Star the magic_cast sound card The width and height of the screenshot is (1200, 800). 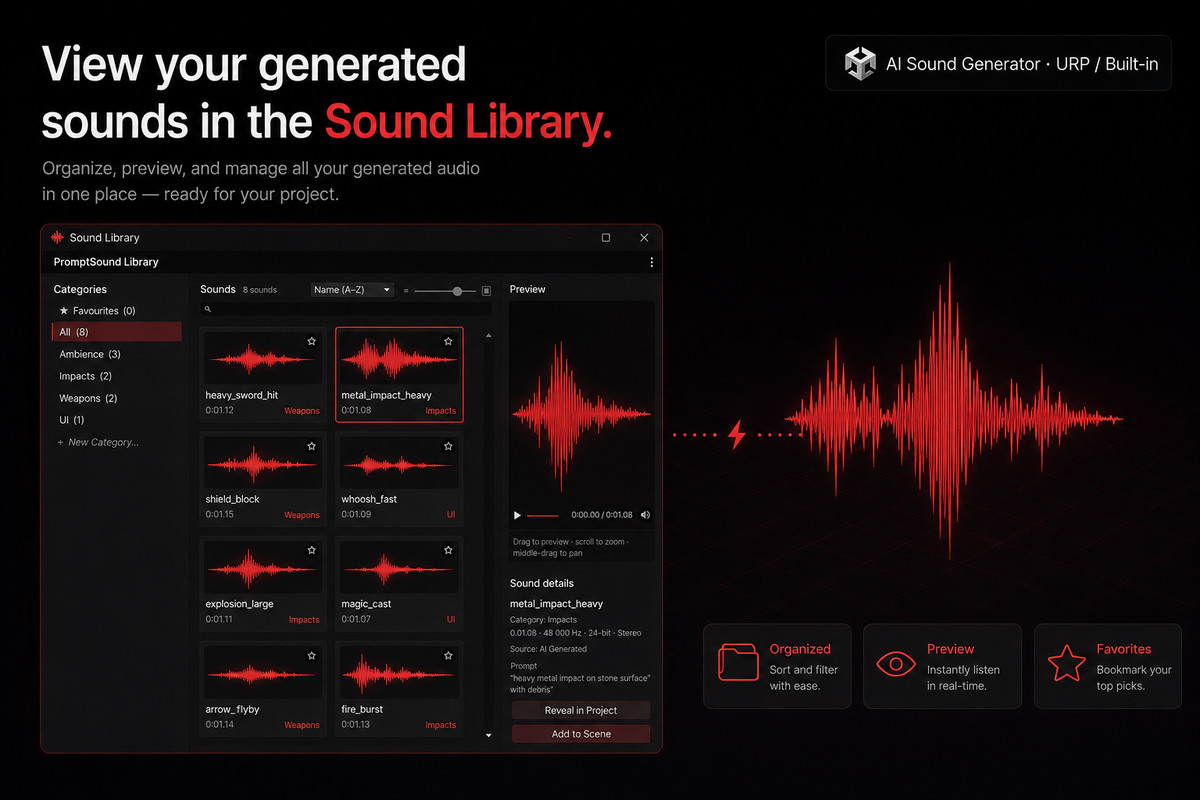coord(448,550)
